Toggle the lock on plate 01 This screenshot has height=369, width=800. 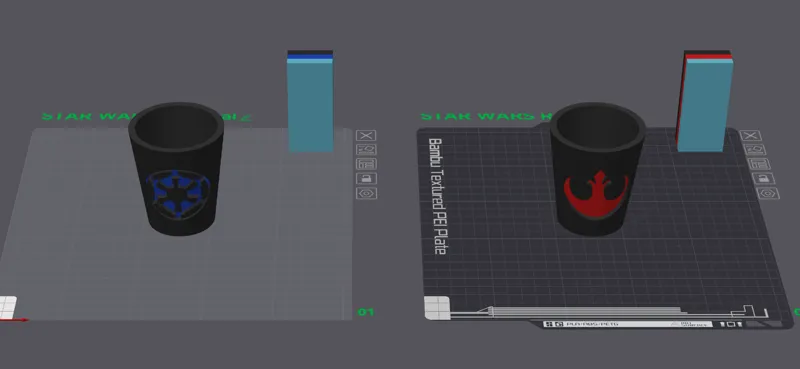[x=366, y=179]
